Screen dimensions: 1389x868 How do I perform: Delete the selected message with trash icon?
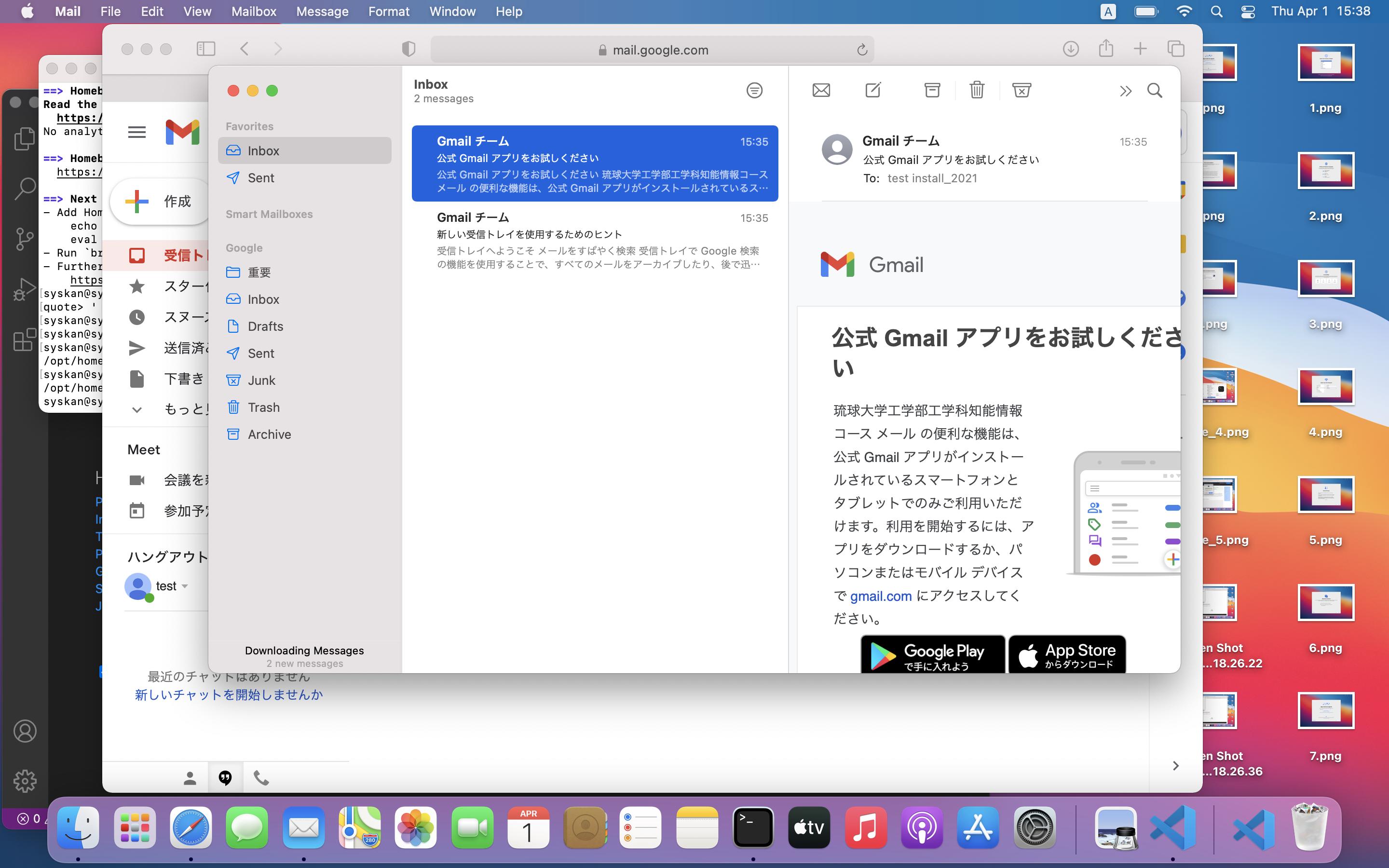977,90
